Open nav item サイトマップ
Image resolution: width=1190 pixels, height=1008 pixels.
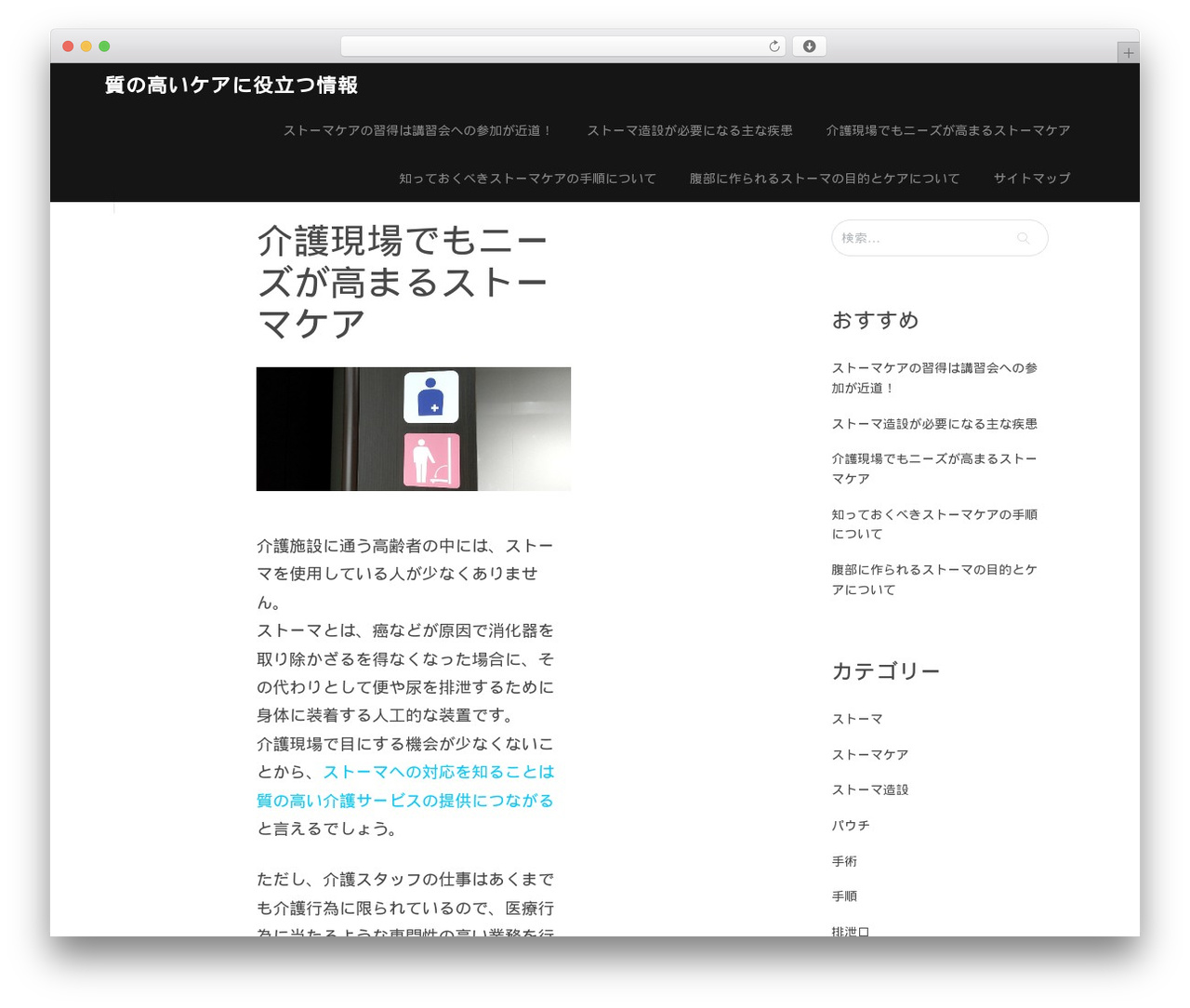pos(1032,179)
